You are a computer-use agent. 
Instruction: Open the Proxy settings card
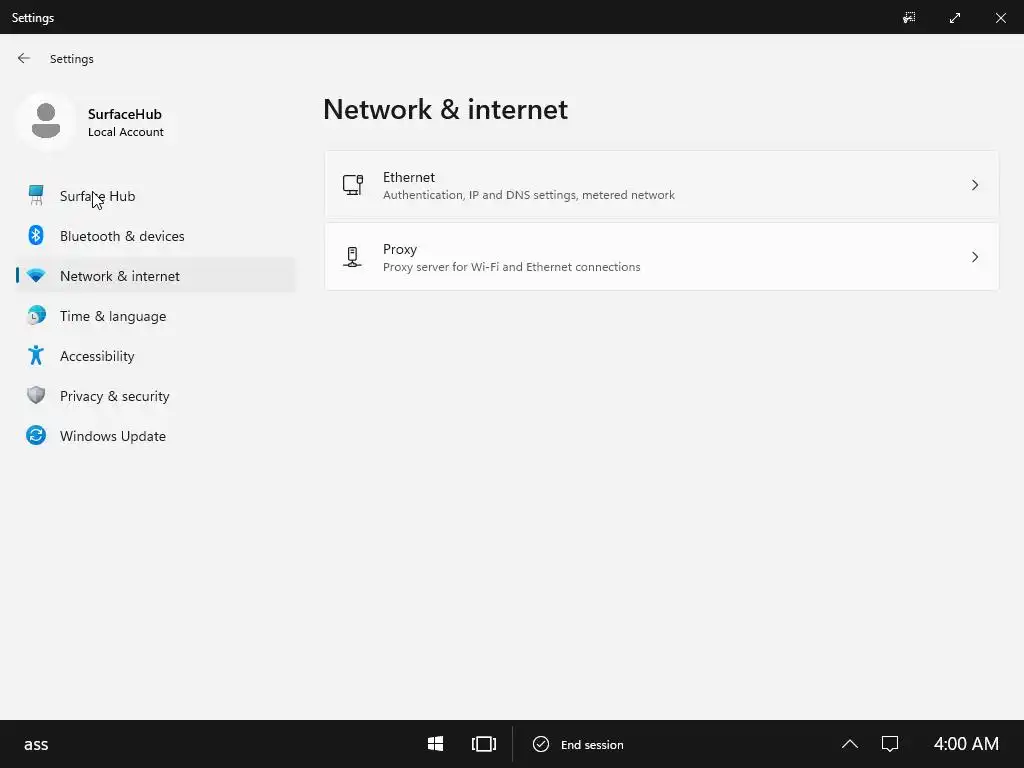[x=662, y=257]
